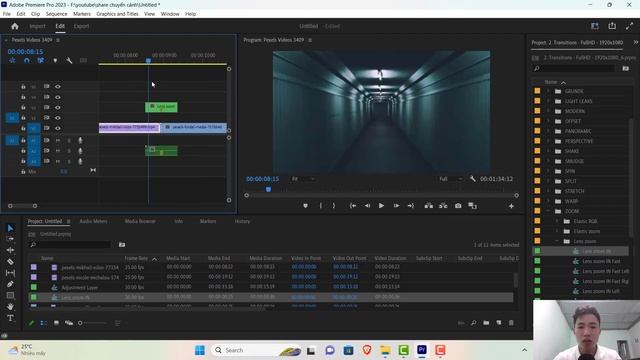Switch to the Import tab

(37, 26)
